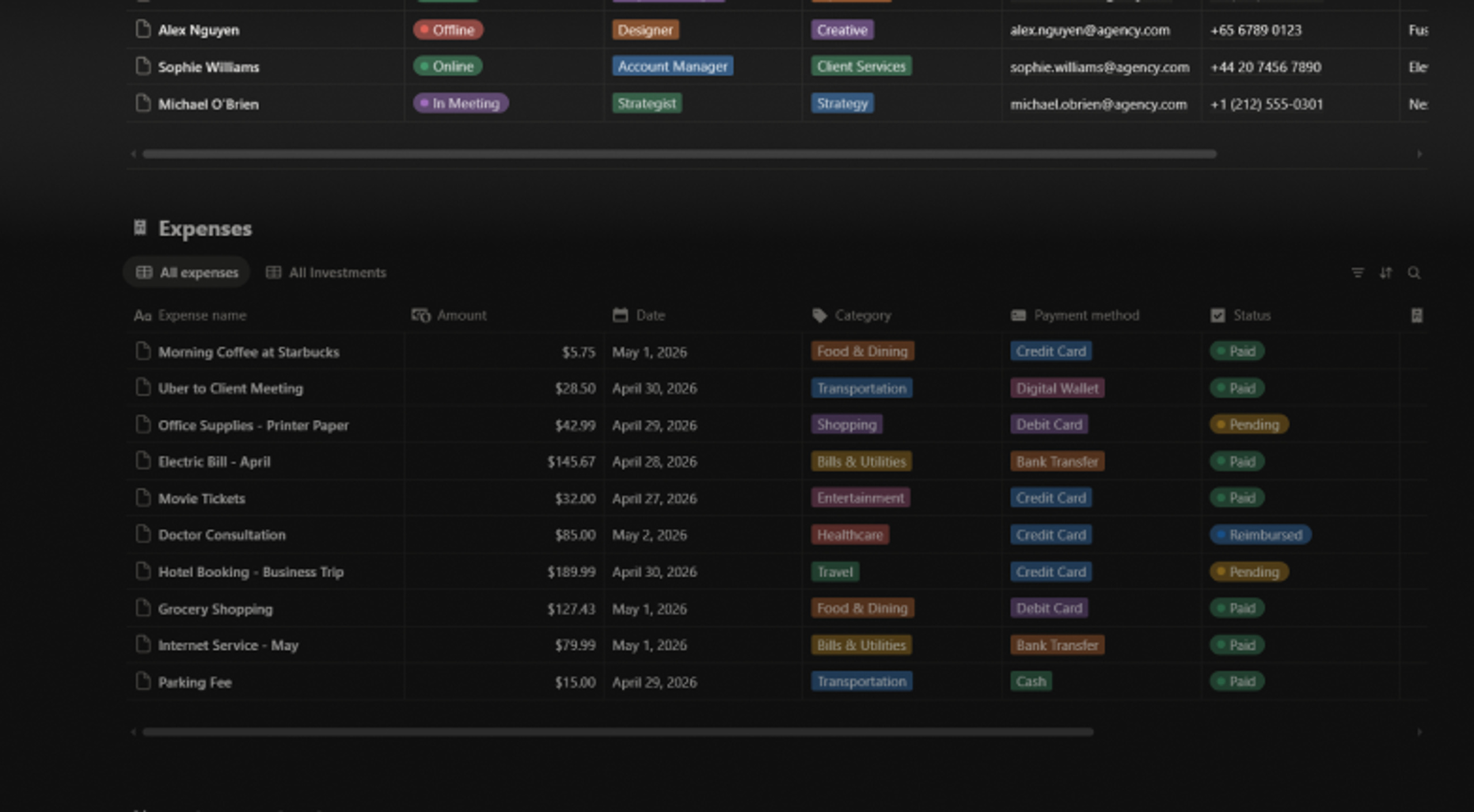Click Pending status on Hotel Booking row
The image size is (1474, 812).
coord(1249,571)
